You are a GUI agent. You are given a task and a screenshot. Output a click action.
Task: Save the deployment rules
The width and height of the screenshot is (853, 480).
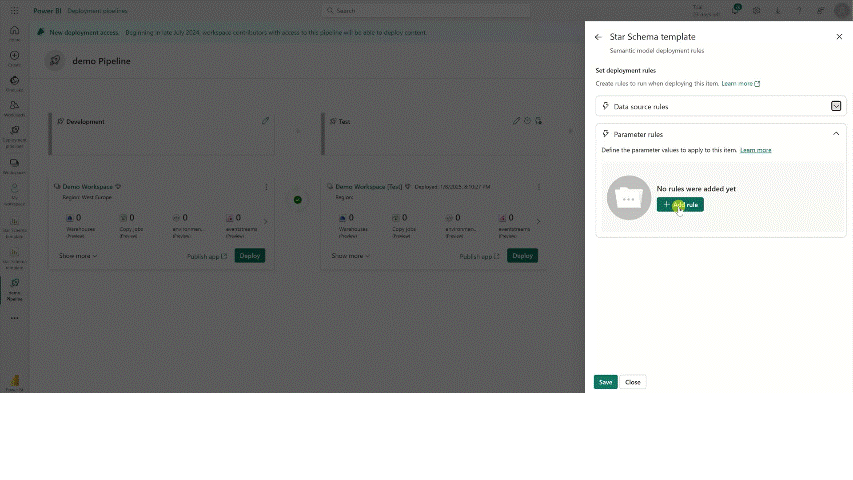pos(605,382)
